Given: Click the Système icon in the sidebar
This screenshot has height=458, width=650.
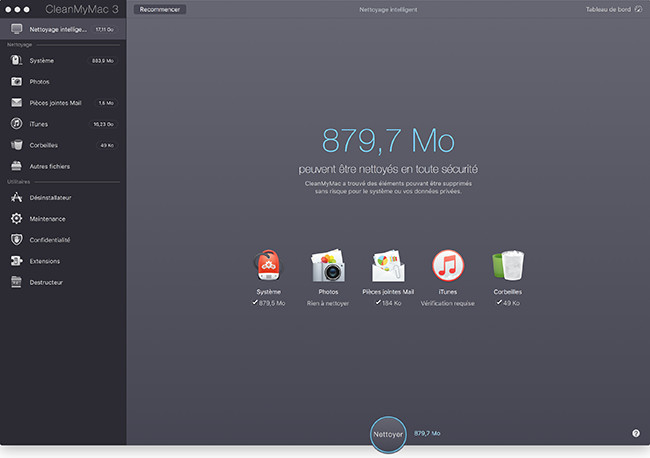Looking at the screenshot, I should 17,61.
